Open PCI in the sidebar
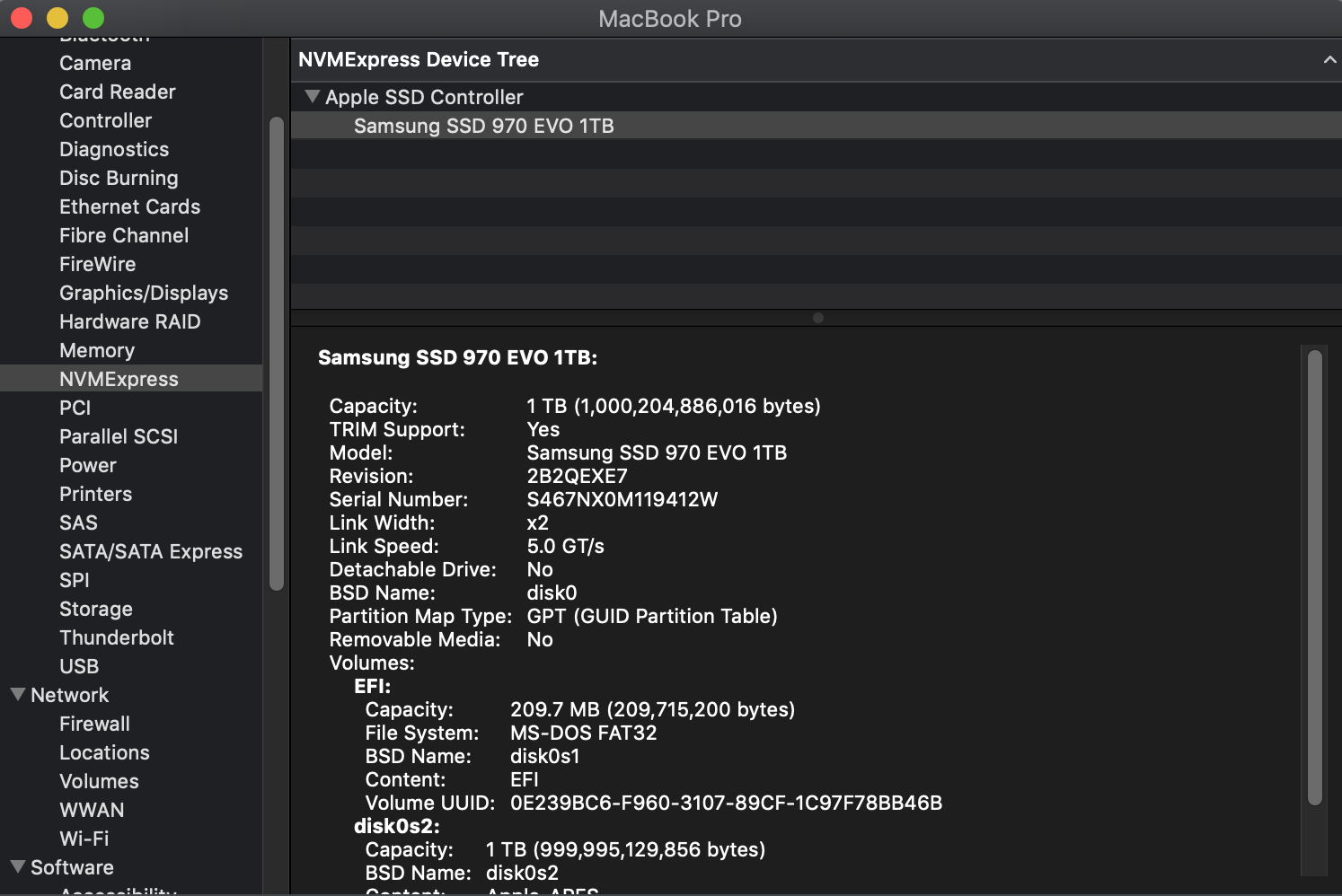The height and width of the screenshot is (896, 1342). pyautogui.click(x=75, y=408)
